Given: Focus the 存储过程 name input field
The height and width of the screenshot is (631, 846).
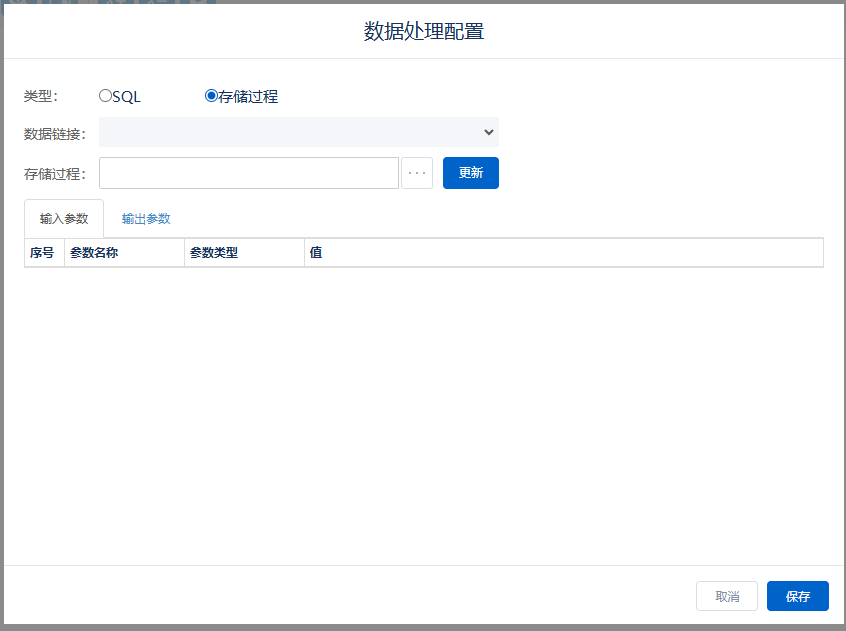Looking at the screenshot, I should pos(248,173).
